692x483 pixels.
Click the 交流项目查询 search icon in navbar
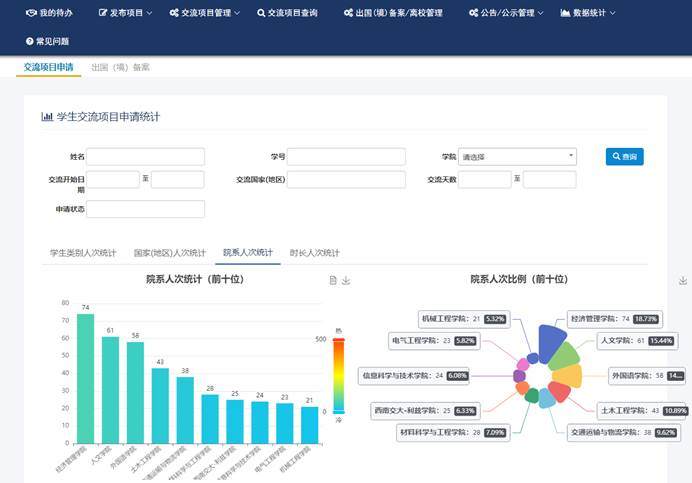261,13
